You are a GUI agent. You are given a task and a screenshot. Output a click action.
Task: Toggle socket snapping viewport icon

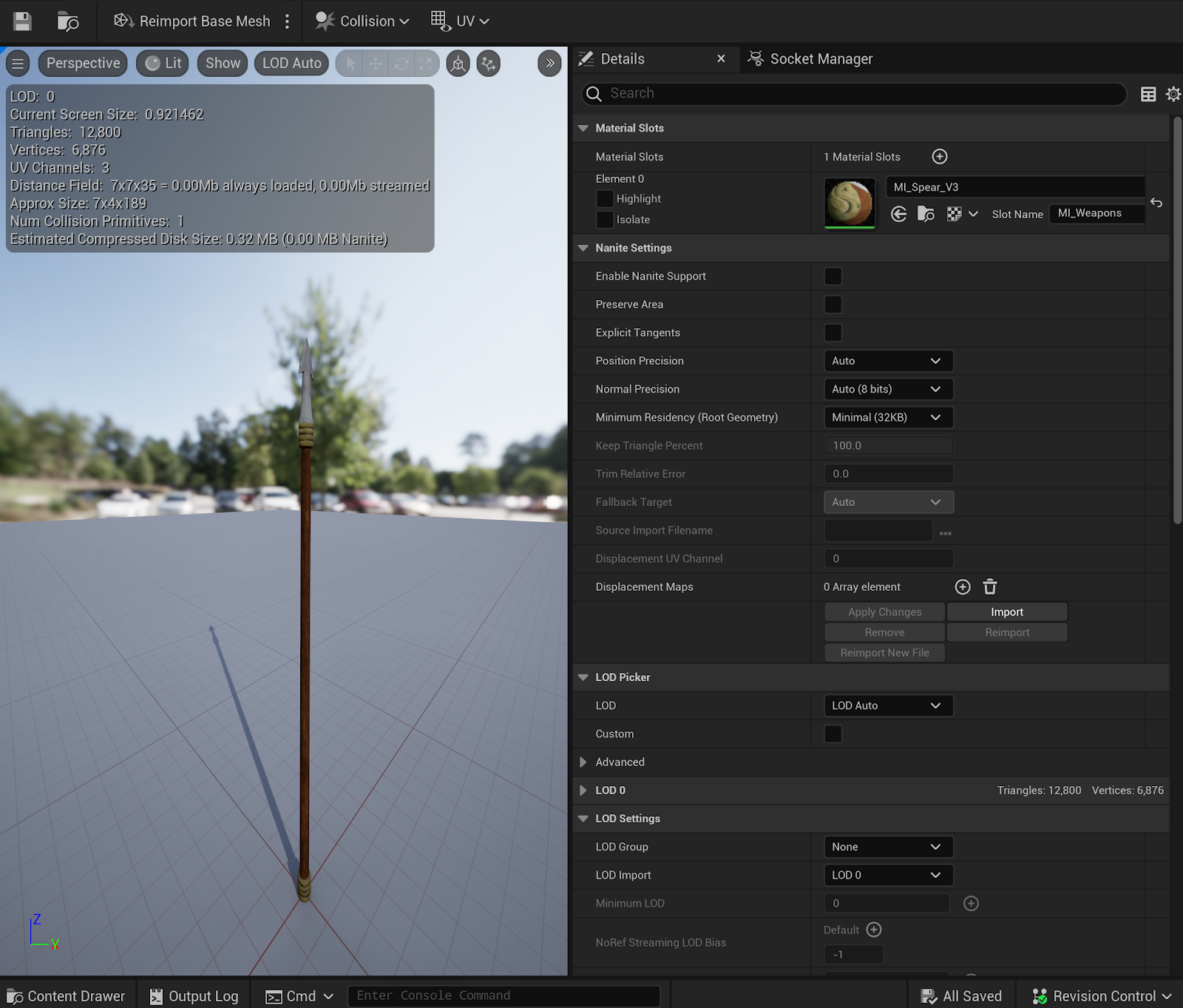[x=458, y=64]
